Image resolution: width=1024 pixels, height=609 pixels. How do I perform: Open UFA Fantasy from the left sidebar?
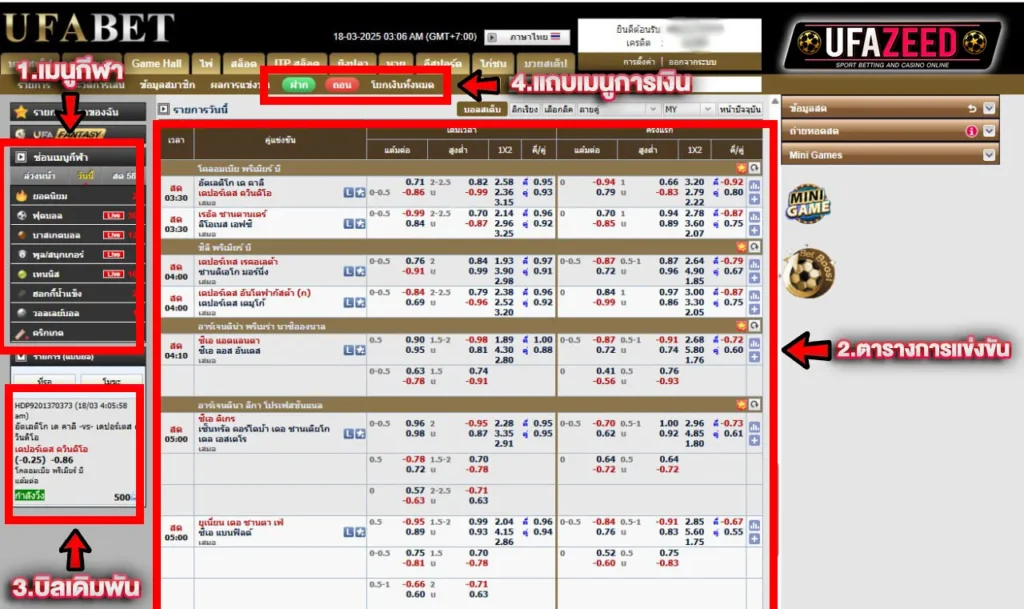pyautogui.click(x=62, y=134)
